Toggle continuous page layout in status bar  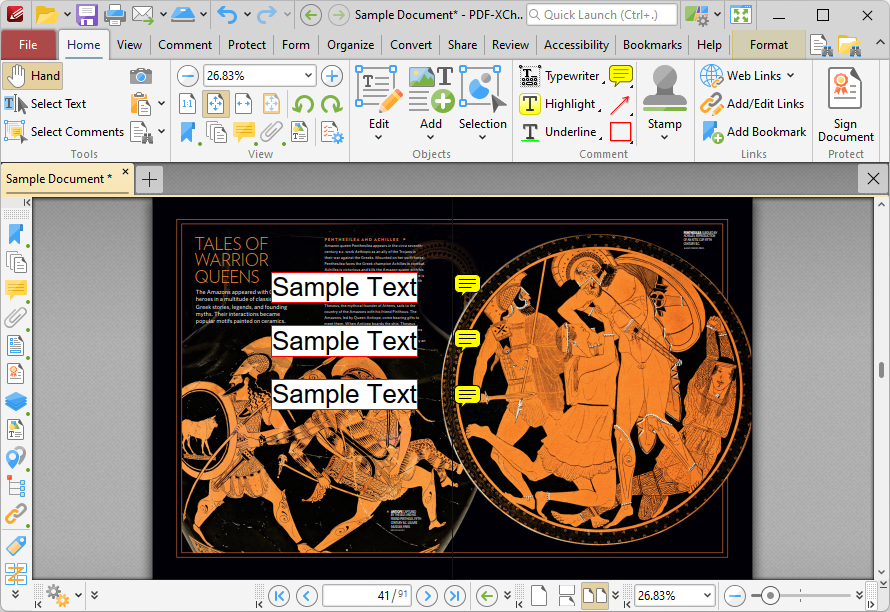pyautogui.click(x=566, y=596)
